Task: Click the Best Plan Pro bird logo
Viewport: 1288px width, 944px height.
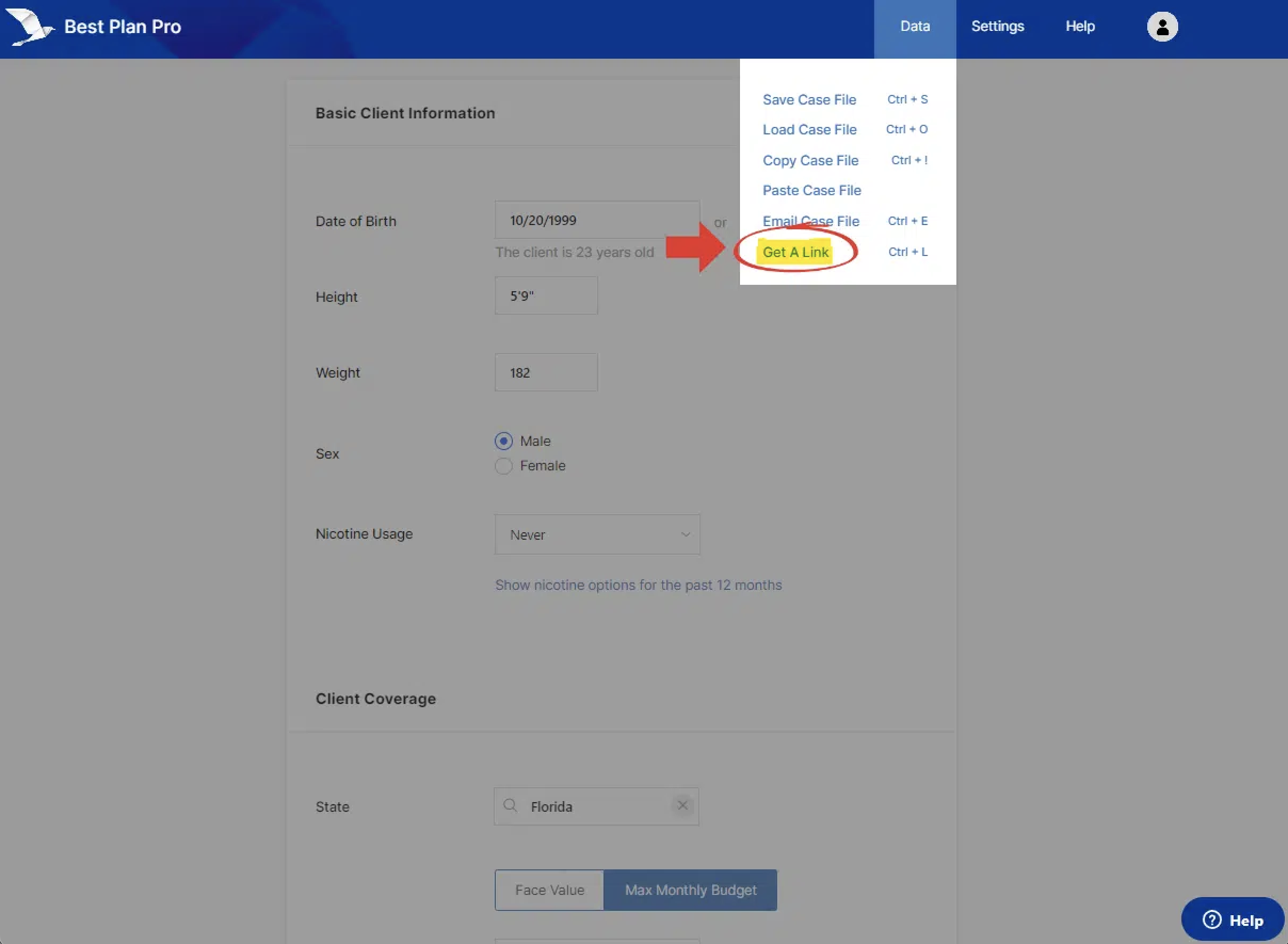Action: point(30,27)
